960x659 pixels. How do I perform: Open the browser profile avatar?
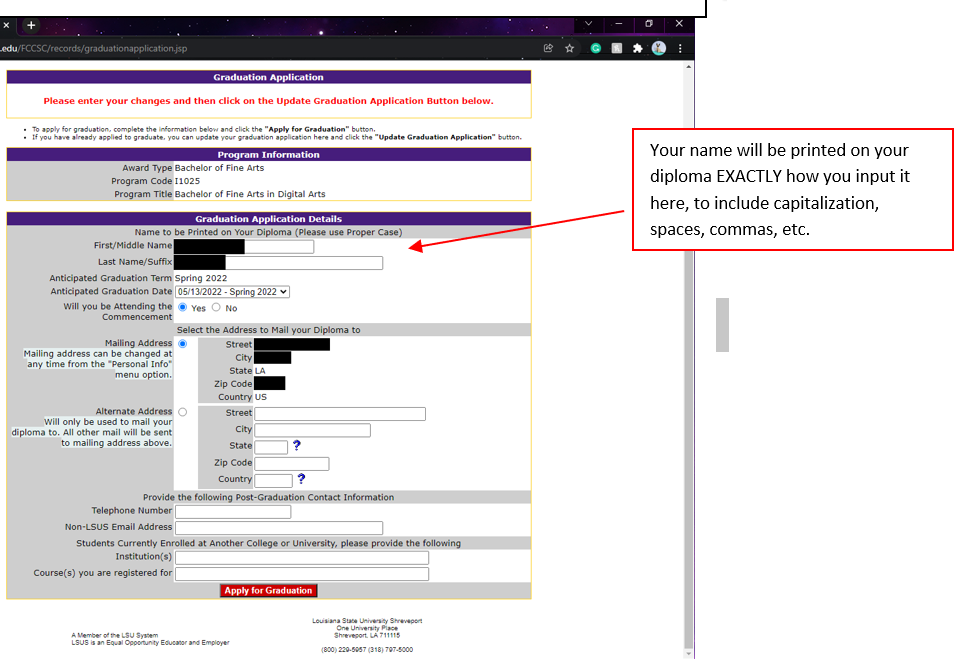tap(659, 48)
